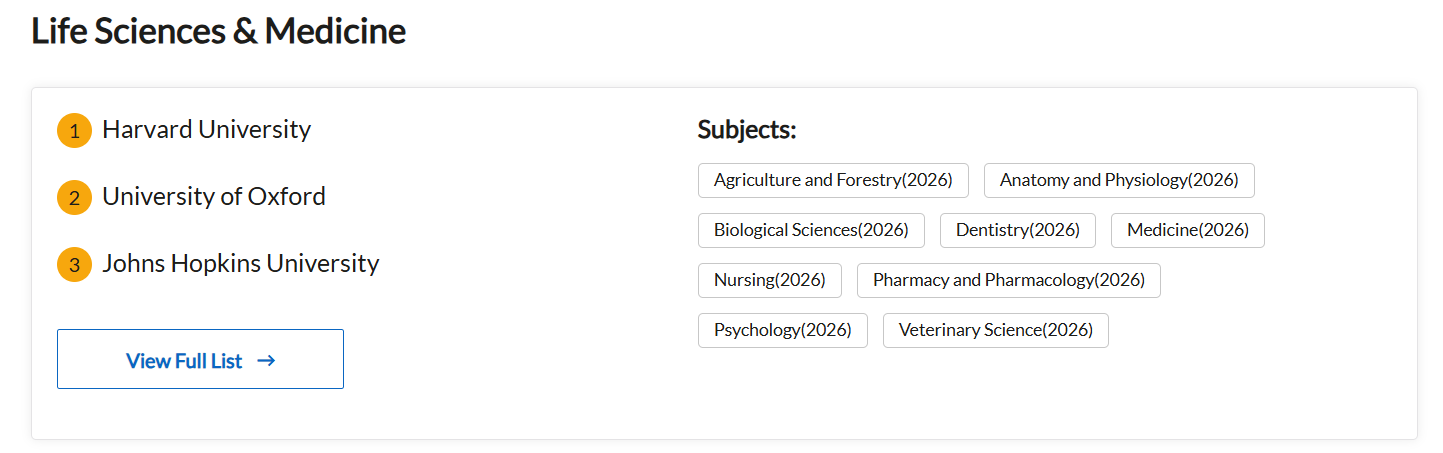Open the Medicine(2026) subject tag
Image resolution: width=1443 pixels, height=453 pixels.
coord(1187,231)
